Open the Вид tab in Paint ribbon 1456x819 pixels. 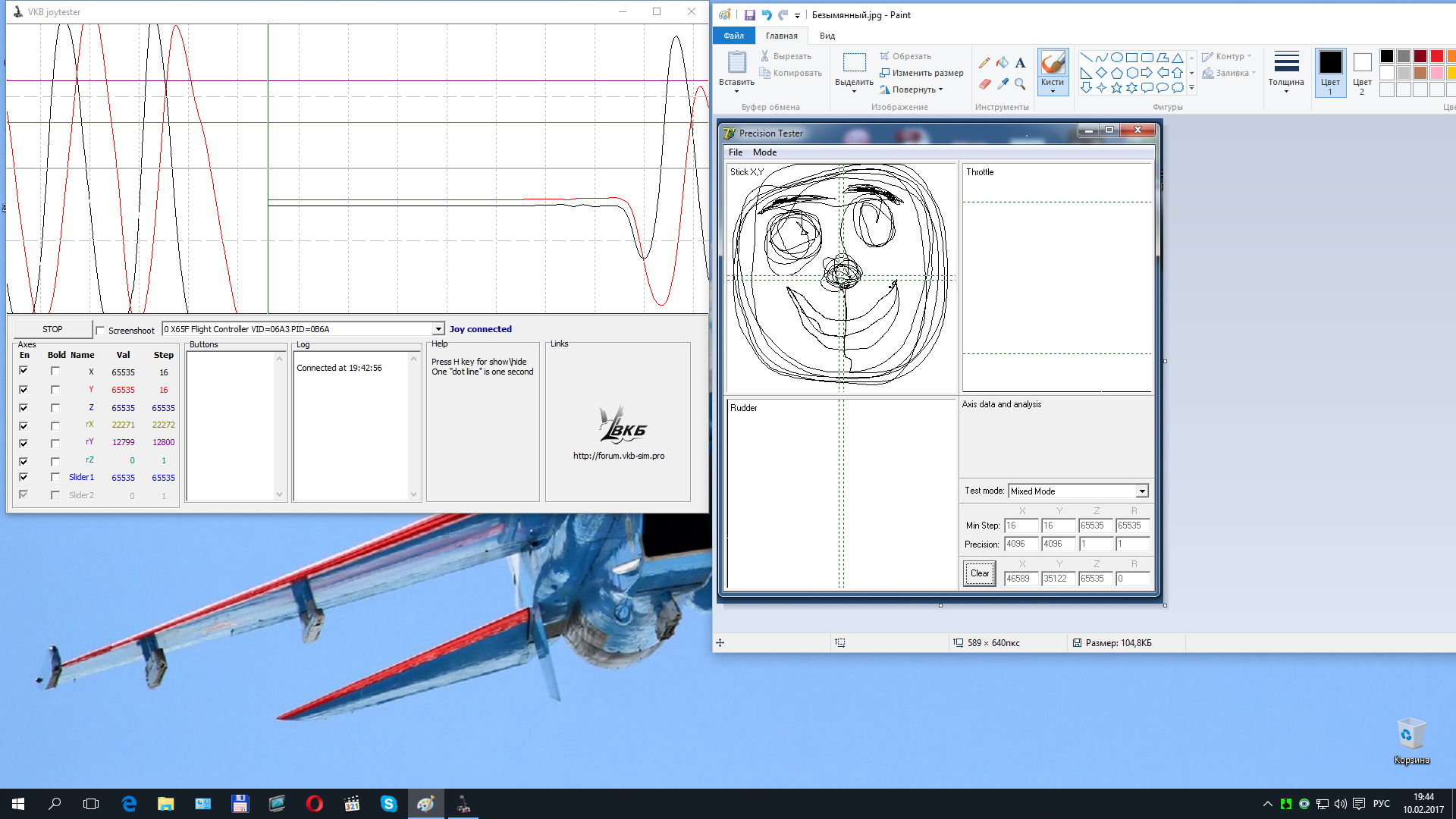[x=827, y=36]
